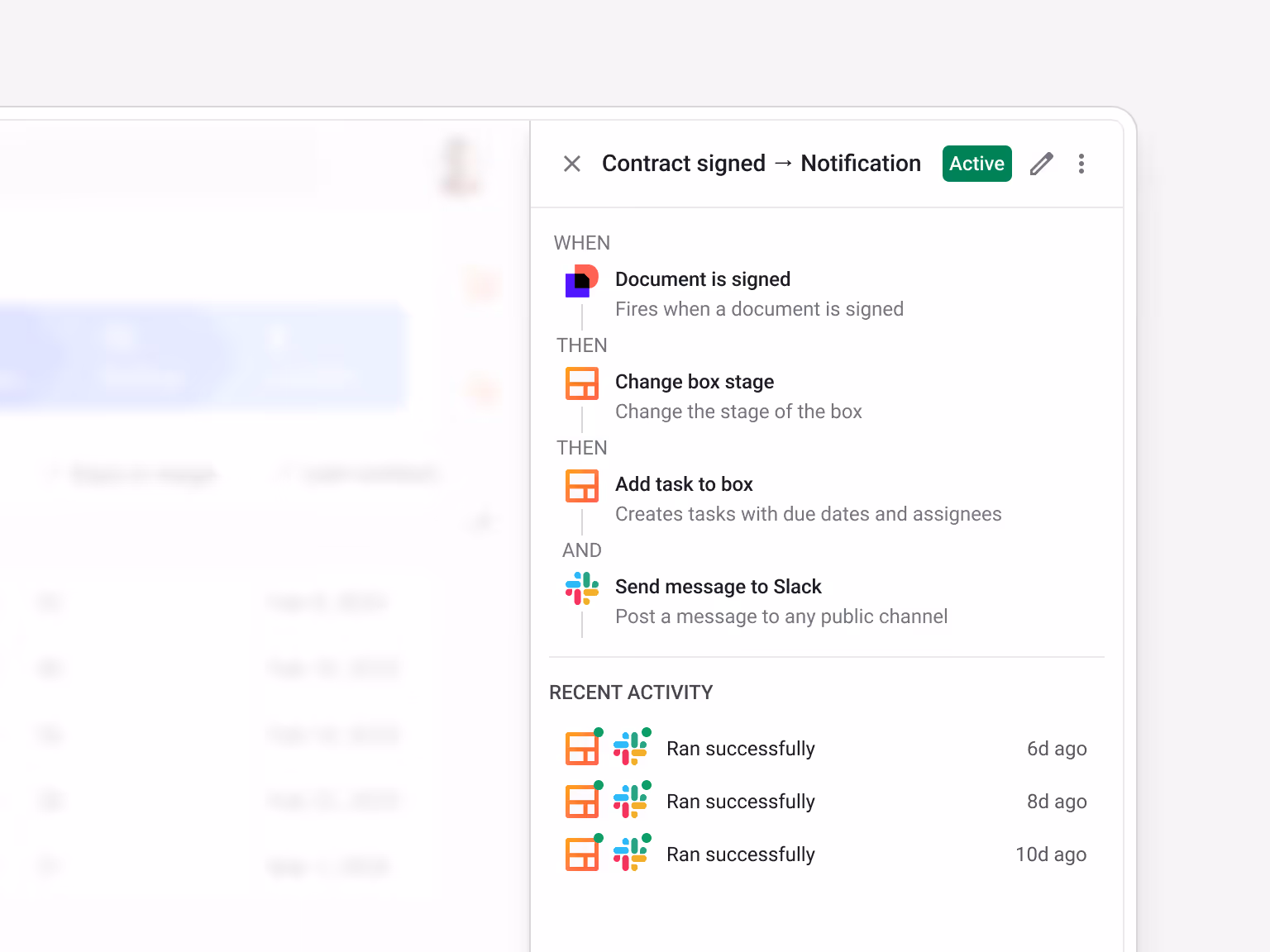1270x952 pixels.
Task: Click the box icon in the 6d ago run
Action: tap(582, 749)
